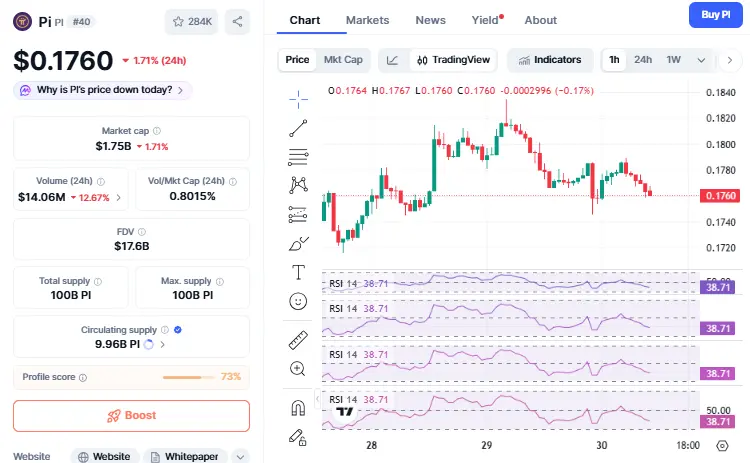Click the Profile score progress bar
This screenshot has height=463, width=750.
click(x=189, y=377)
